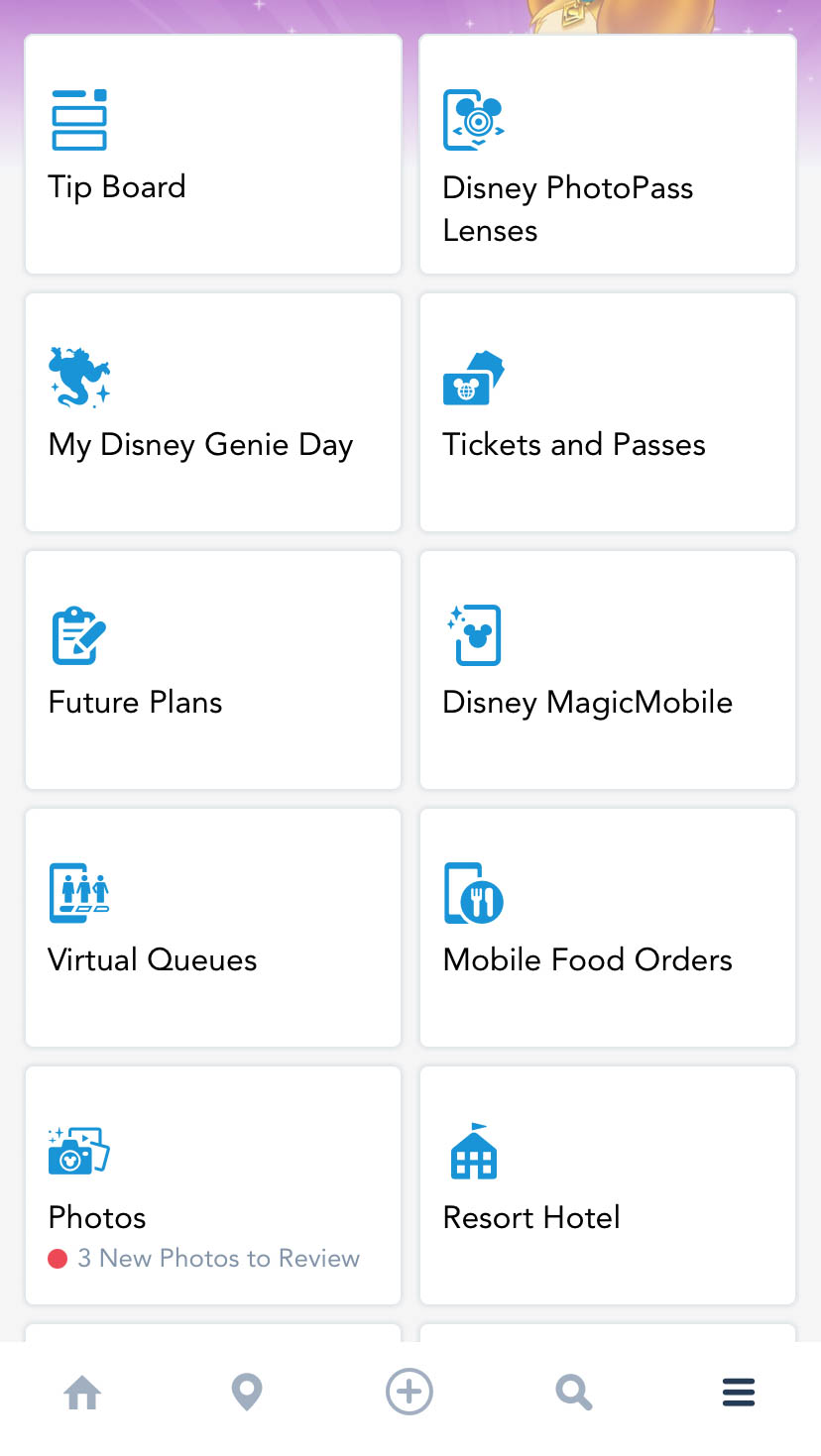This screenshot has width=821, height=1456.
Task: Tap the Mobile Food Orders label
Action: tap(587, 960)
